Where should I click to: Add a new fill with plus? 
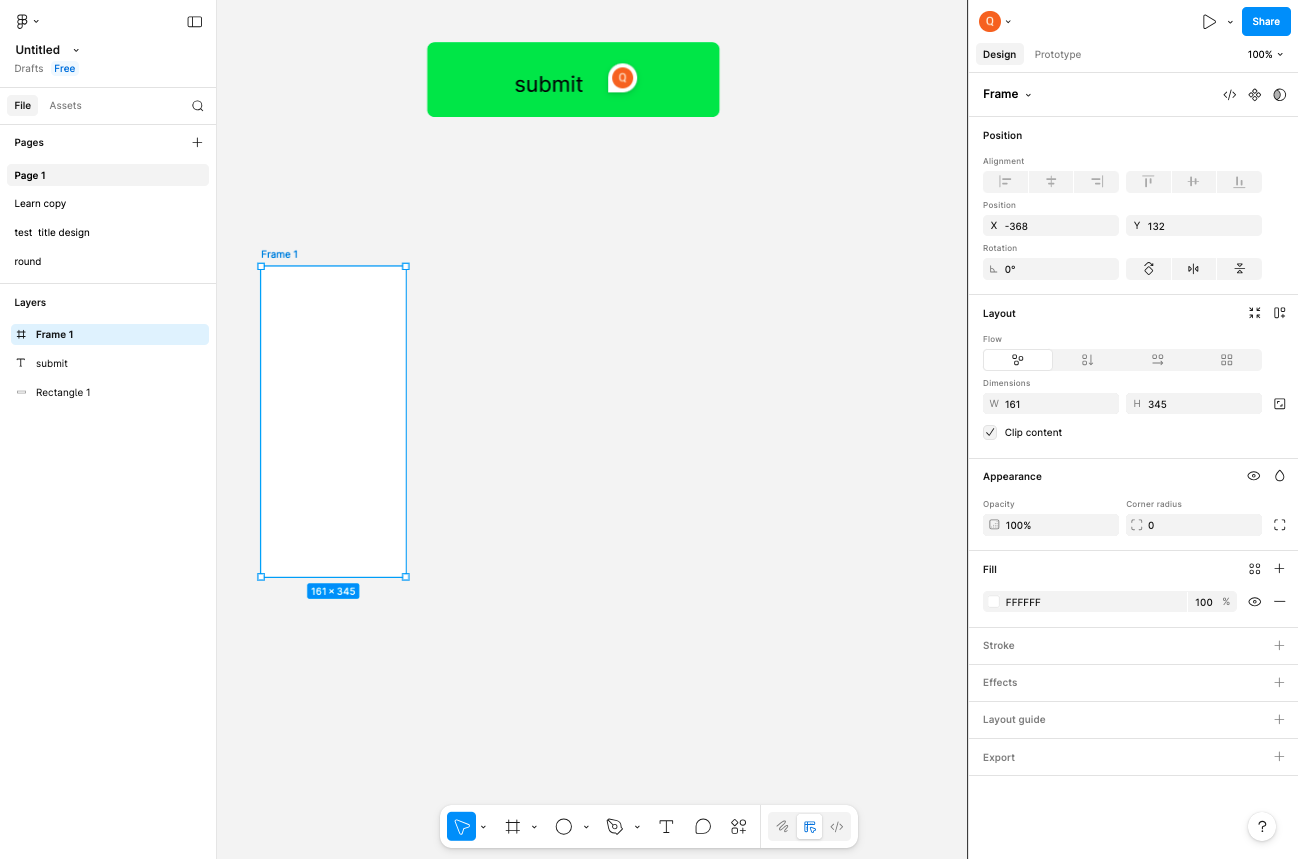pyautogui.click(x=1279, y=569)
